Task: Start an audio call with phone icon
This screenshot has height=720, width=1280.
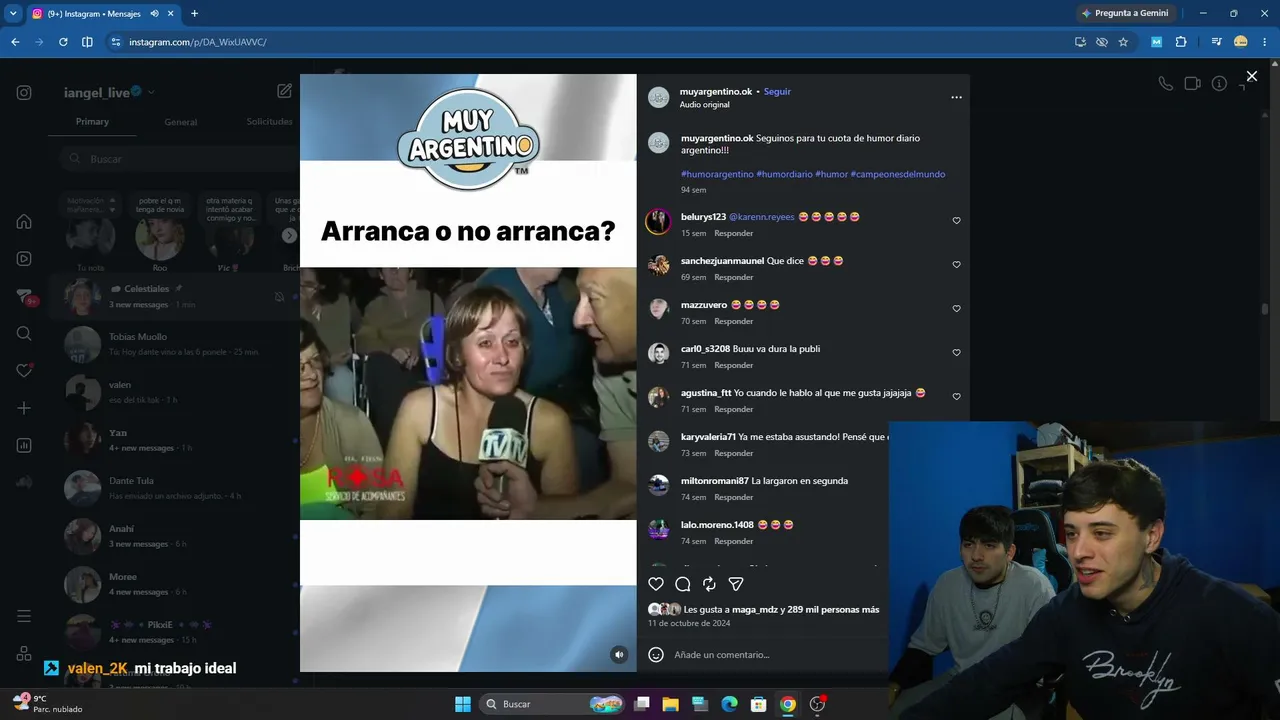Action: [x=1166, y=84]
